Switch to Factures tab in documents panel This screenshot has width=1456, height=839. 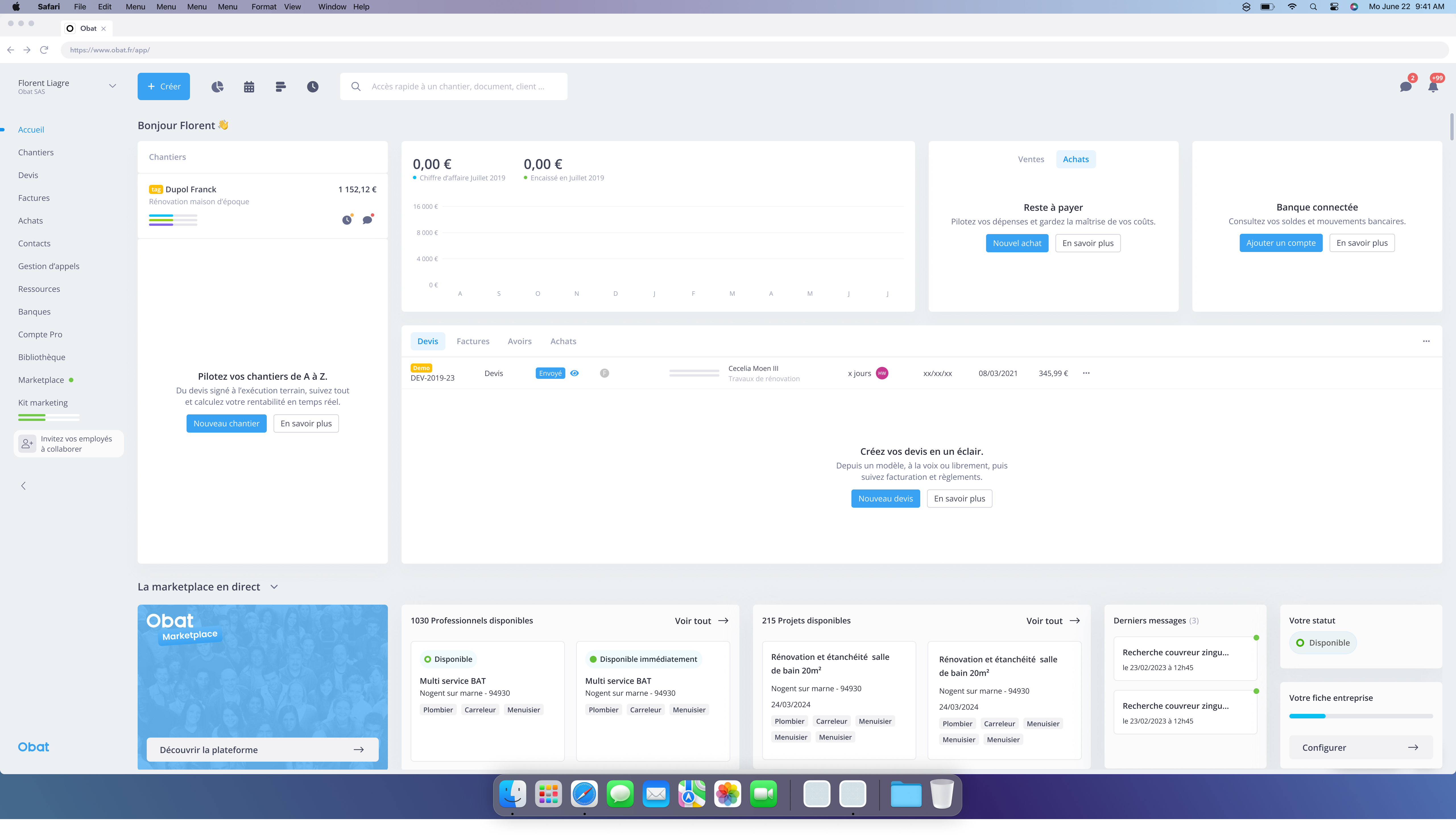(x=473, y=341)
